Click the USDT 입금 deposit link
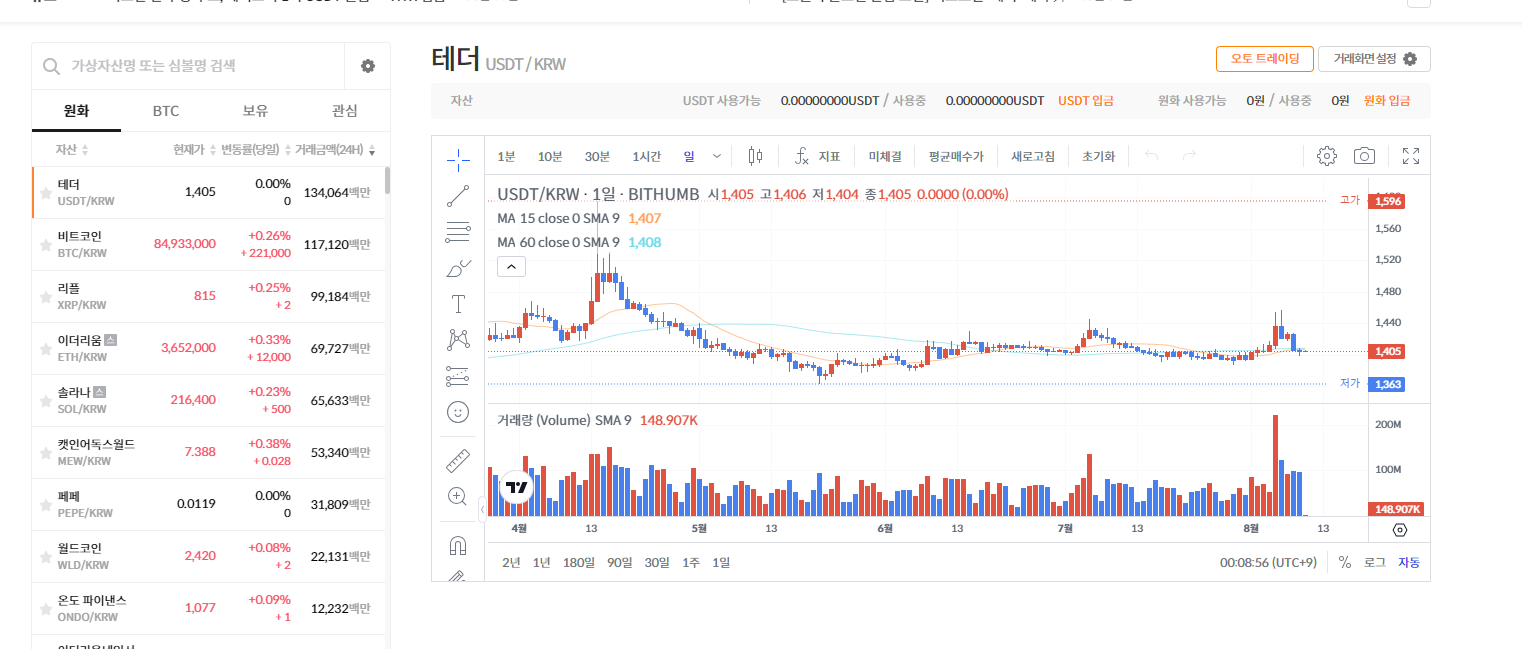 1086,101
